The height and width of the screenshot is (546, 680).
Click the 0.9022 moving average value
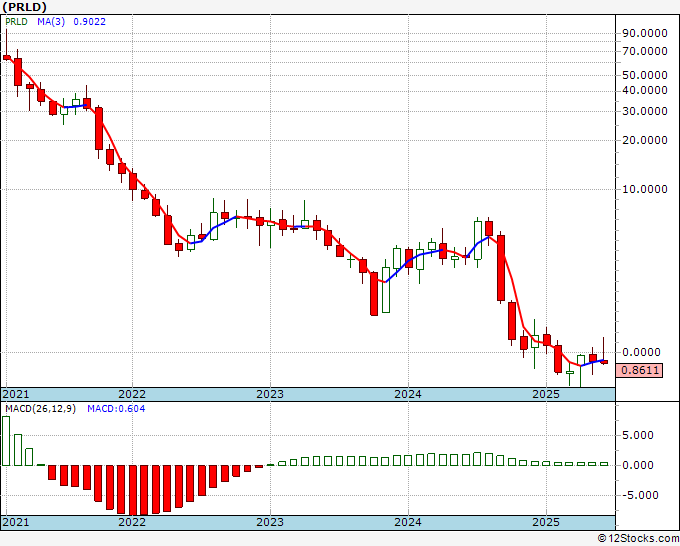(89, 22)
